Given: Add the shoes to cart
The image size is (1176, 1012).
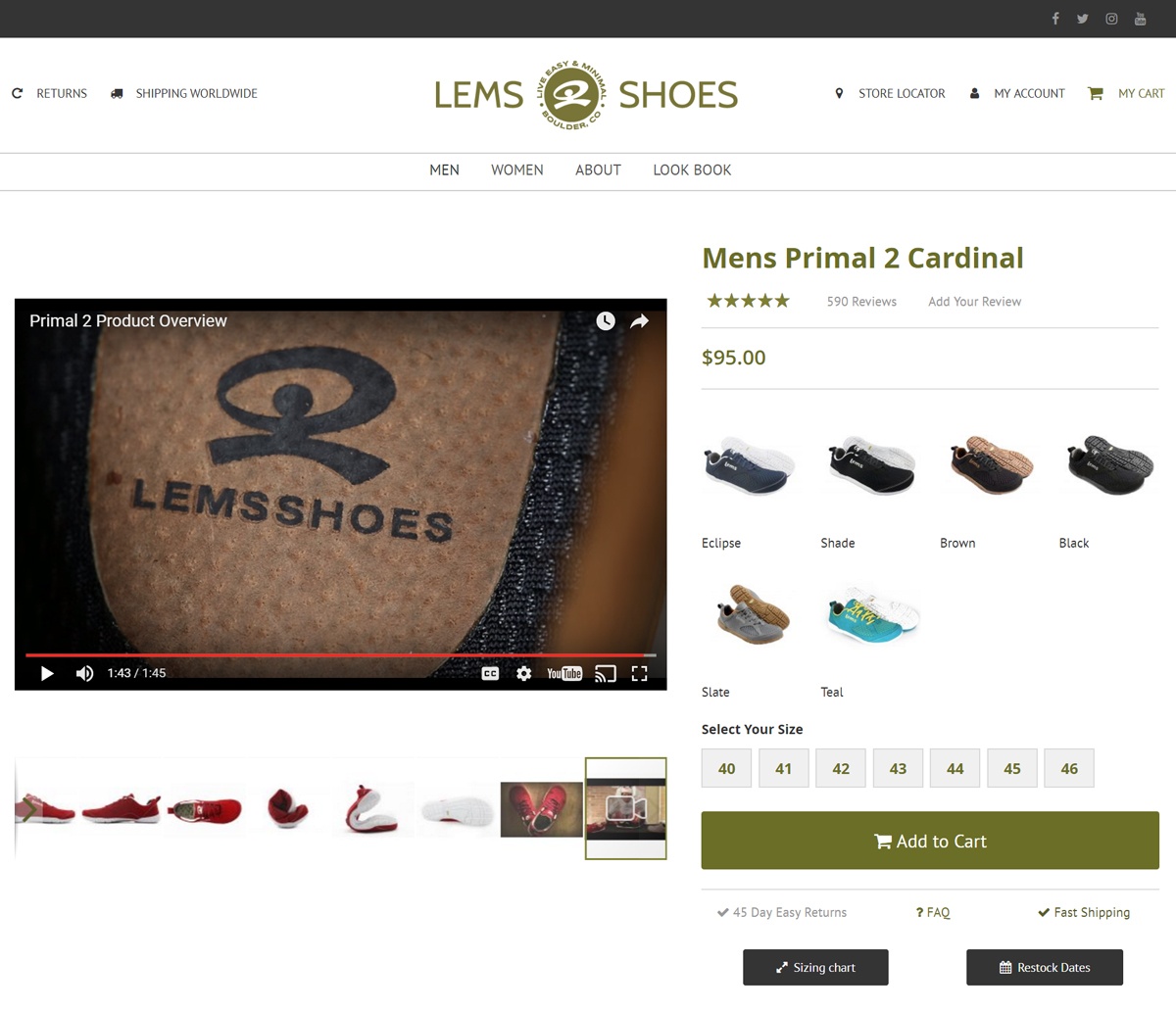Looking at the screenshot, I should [x=930, y=841].
